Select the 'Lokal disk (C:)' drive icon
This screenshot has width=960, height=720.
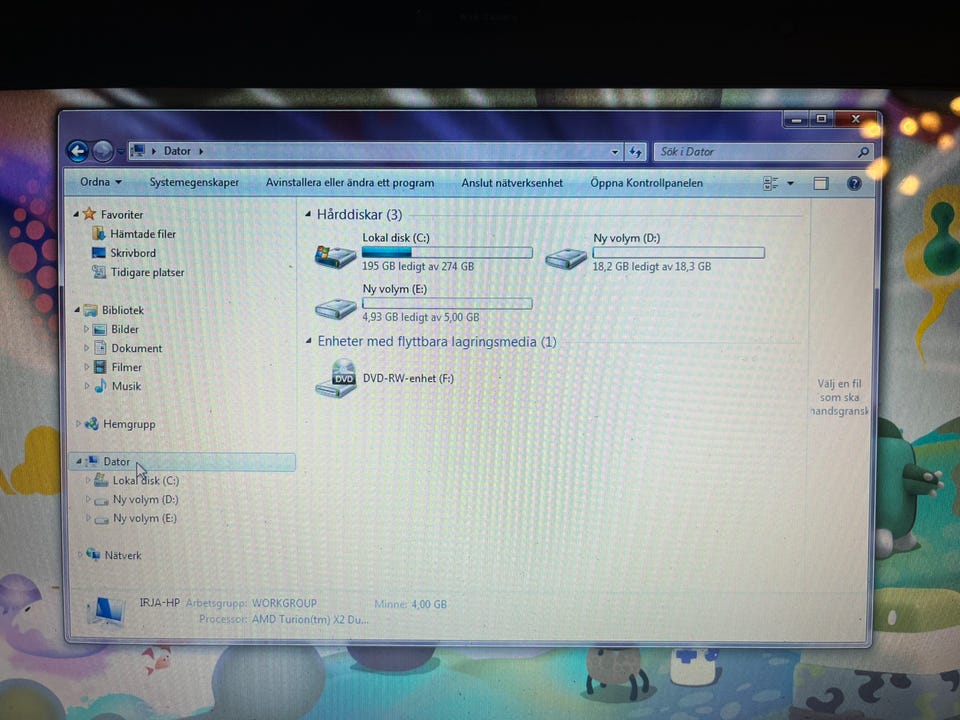(x=335, y=255)
